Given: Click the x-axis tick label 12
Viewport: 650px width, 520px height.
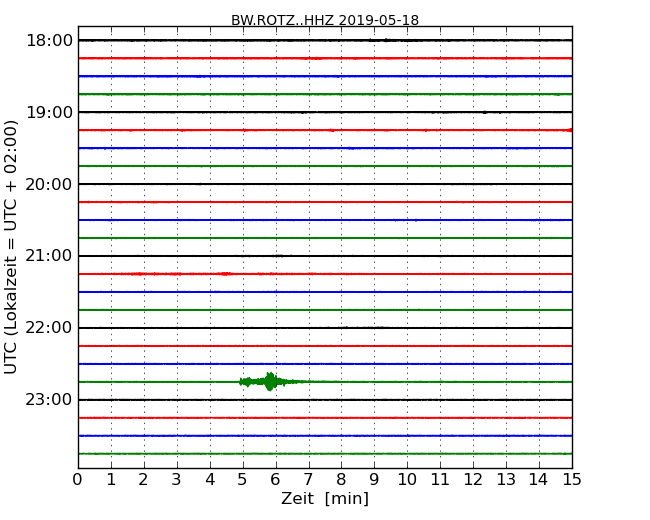Looking at the screenshot, I should pyautogui.click(x=473, y=480).
